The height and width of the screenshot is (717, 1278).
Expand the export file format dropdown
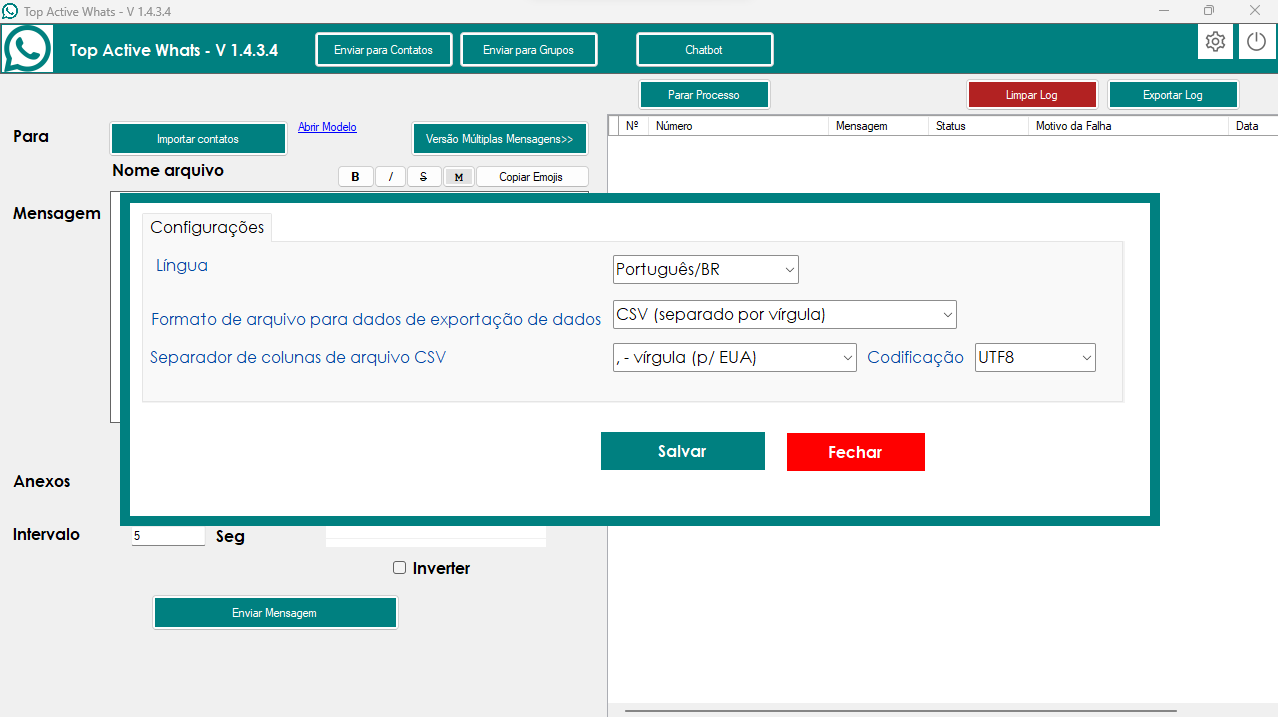pos(784,315)
